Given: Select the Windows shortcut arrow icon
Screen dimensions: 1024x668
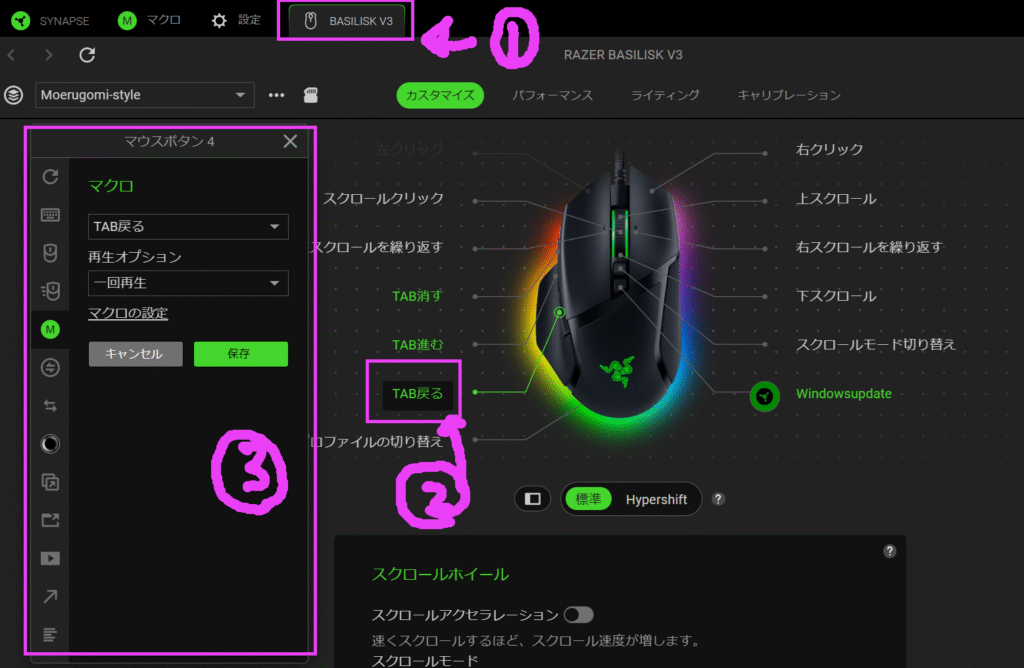Looking at the screenshot, I should point(50,596).
